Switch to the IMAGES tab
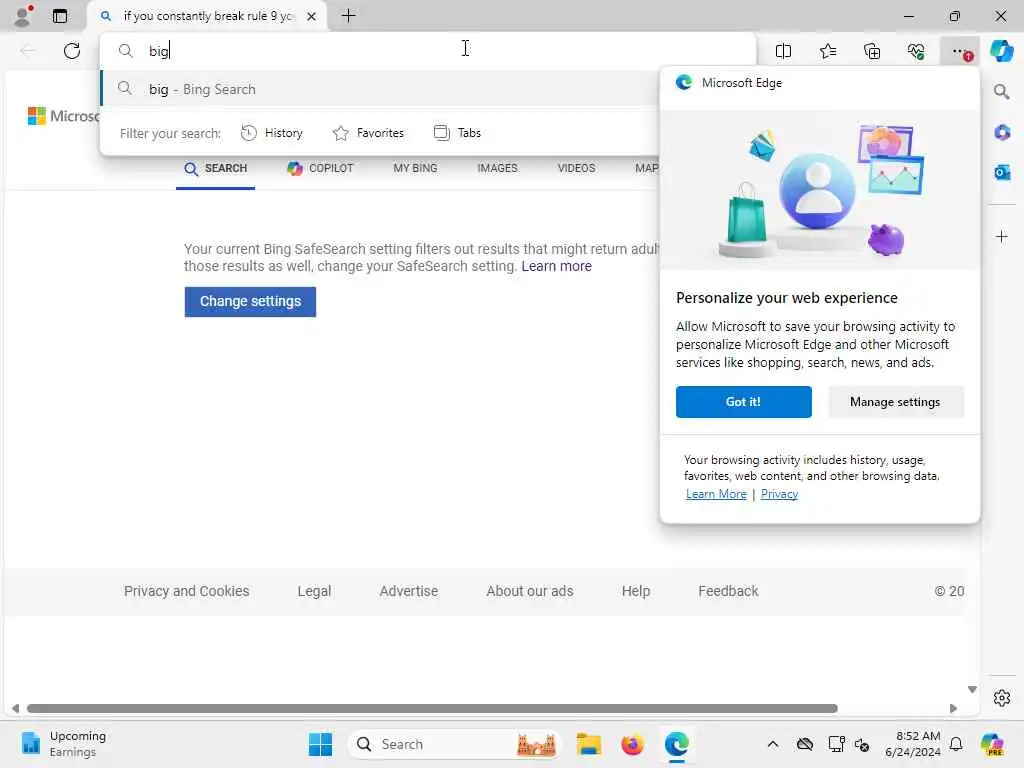The image size is (1024, 768). tap(497, 168)
